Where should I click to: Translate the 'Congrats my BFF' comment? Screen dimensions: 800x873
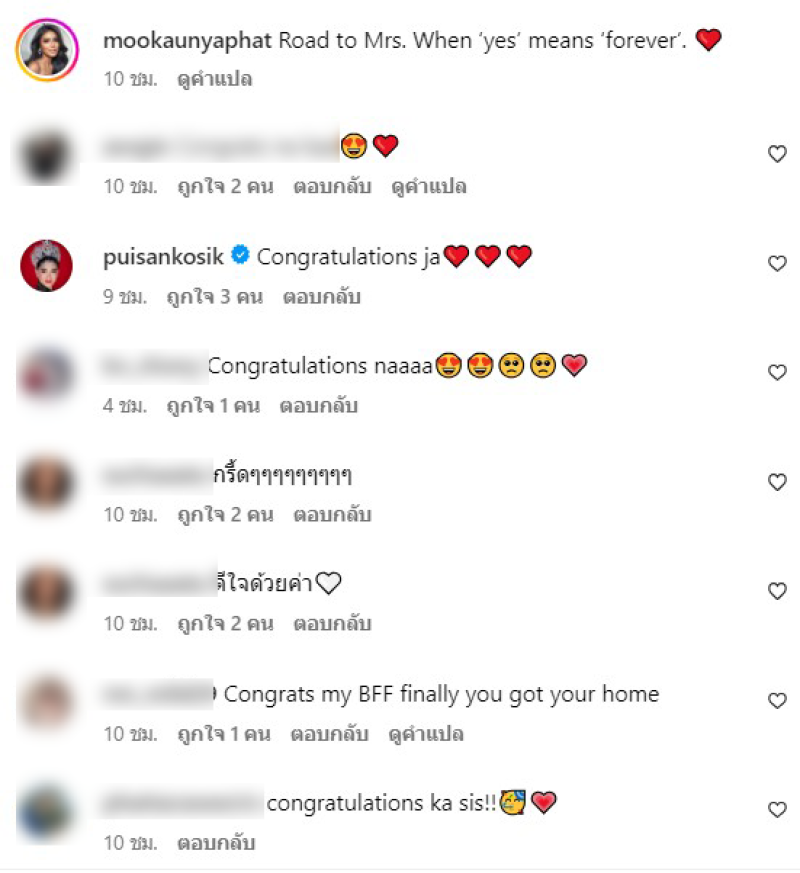[426, 734]
